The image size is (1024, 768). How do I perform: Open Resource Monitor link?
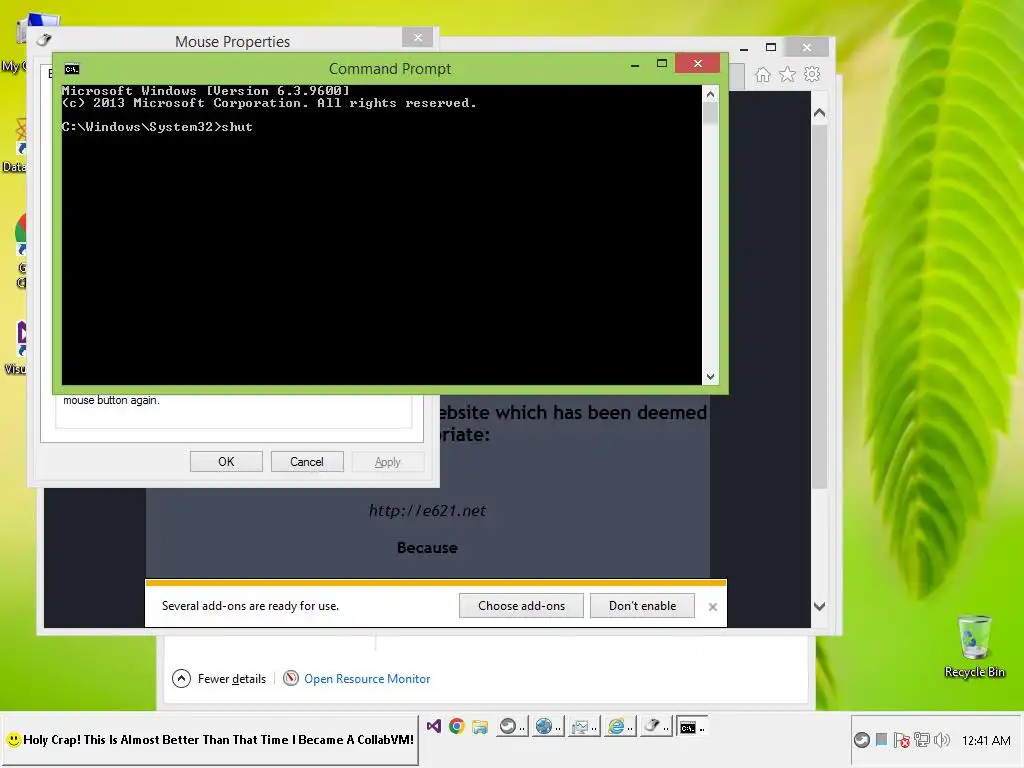point(367,679)
